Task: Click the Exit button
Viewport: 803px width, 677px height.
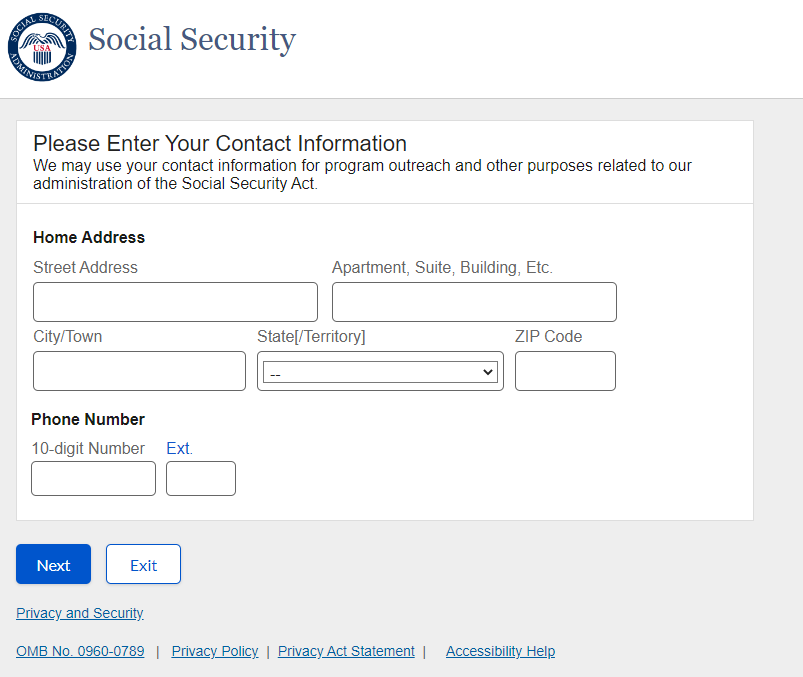Action: tap(143, 564)
